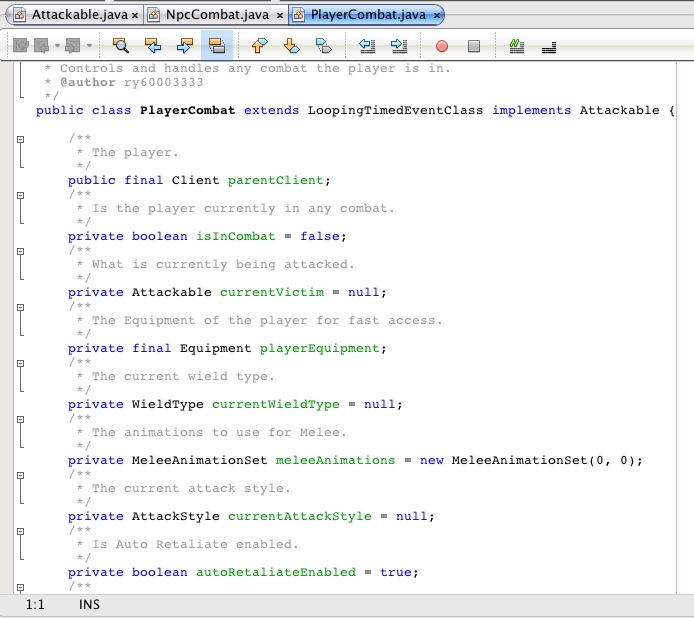Click the currentVictim variable
The width and height of the screenshot is (694, 618).
click(272, 292)
